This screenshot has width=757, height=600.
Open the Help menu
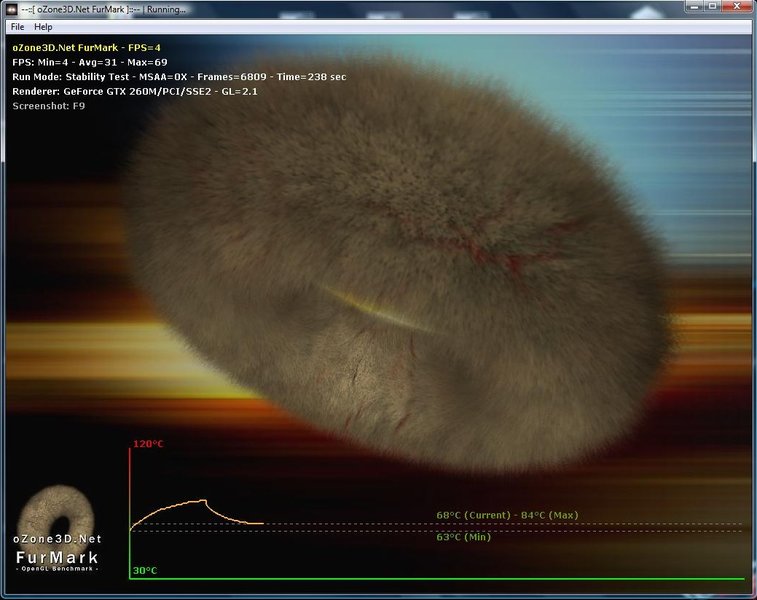[x=43, y=27]
